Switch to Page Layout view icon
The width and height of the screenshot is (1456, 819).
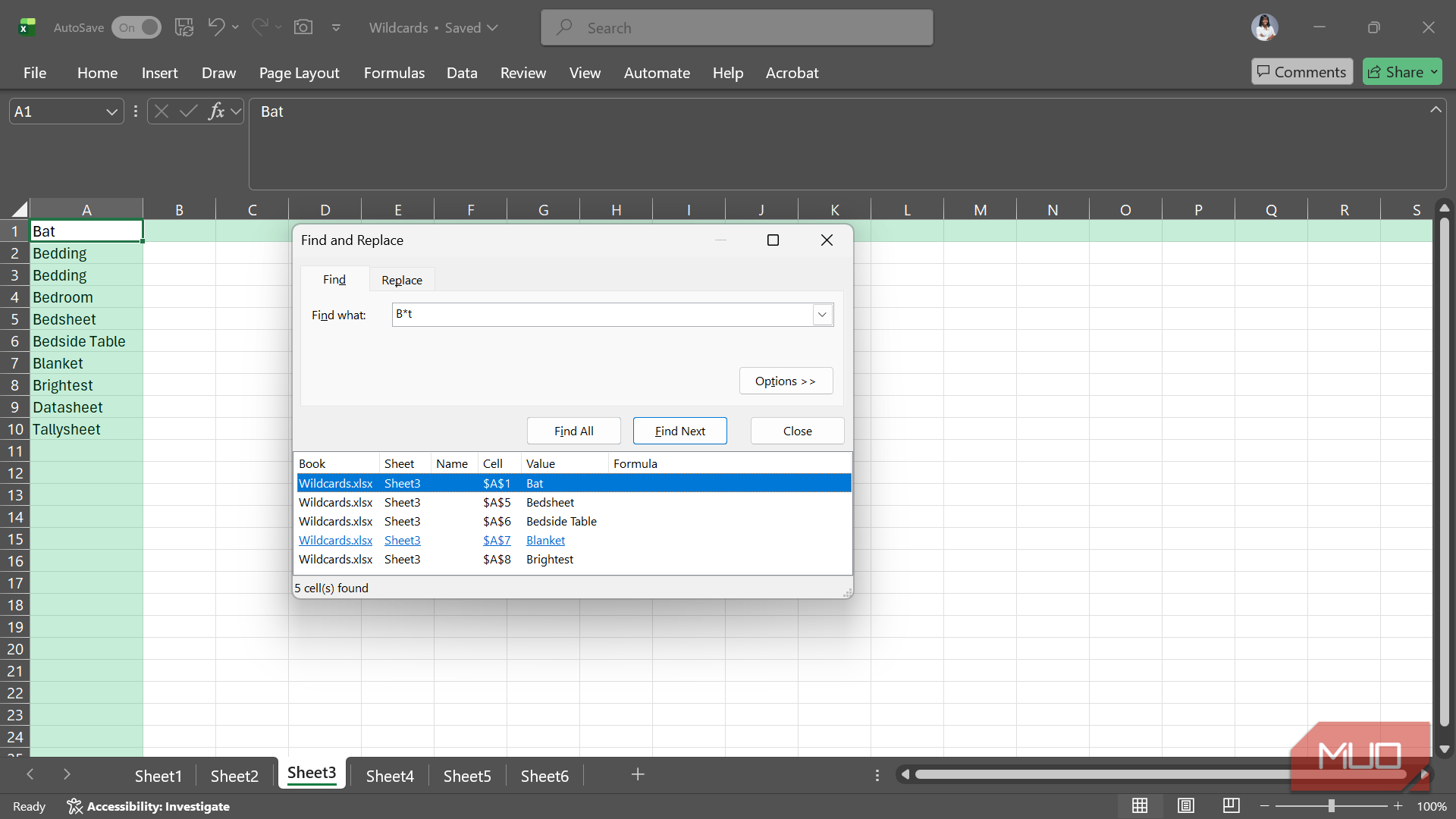(x=1186, y=806)
